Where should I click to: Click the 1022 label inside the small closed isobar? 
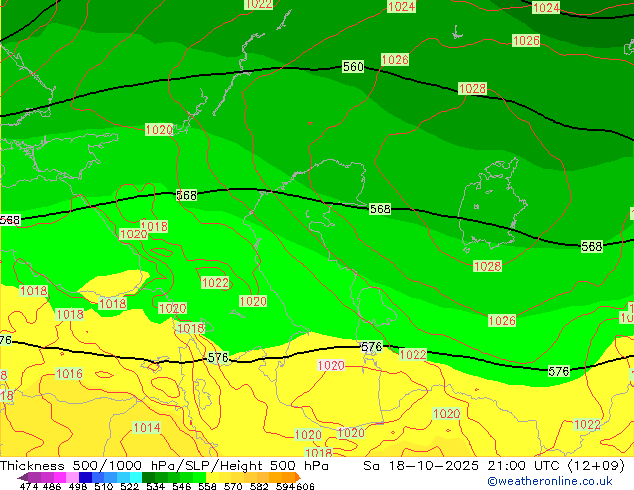pos(215,282)
